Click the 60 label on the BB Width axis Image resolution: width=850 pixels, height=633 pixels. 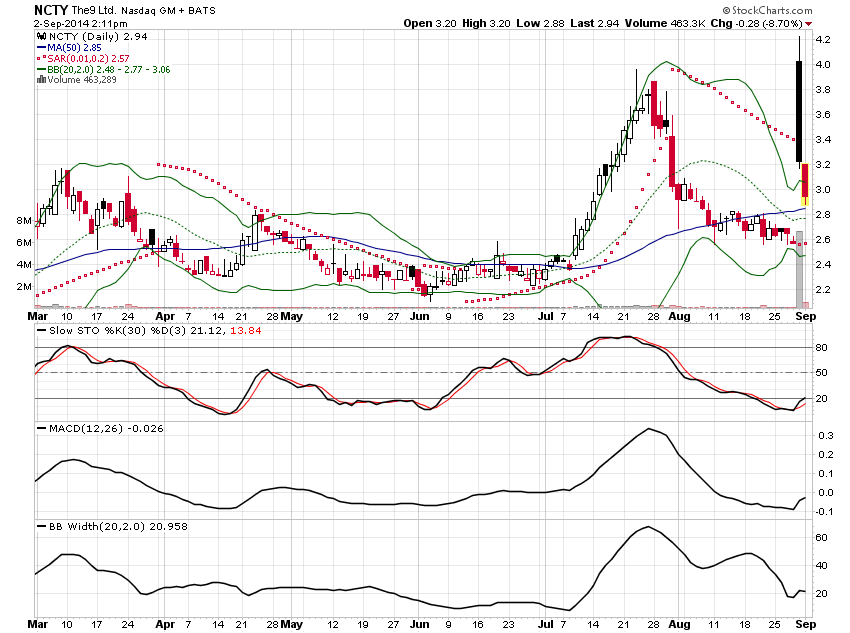pos(821,538)
